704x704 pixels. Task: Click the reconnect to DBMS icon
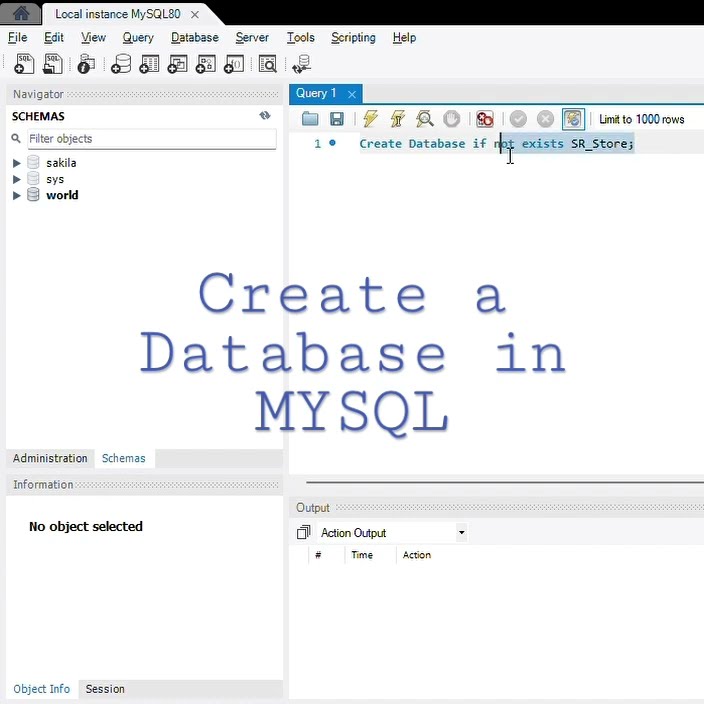pos(301,63)
